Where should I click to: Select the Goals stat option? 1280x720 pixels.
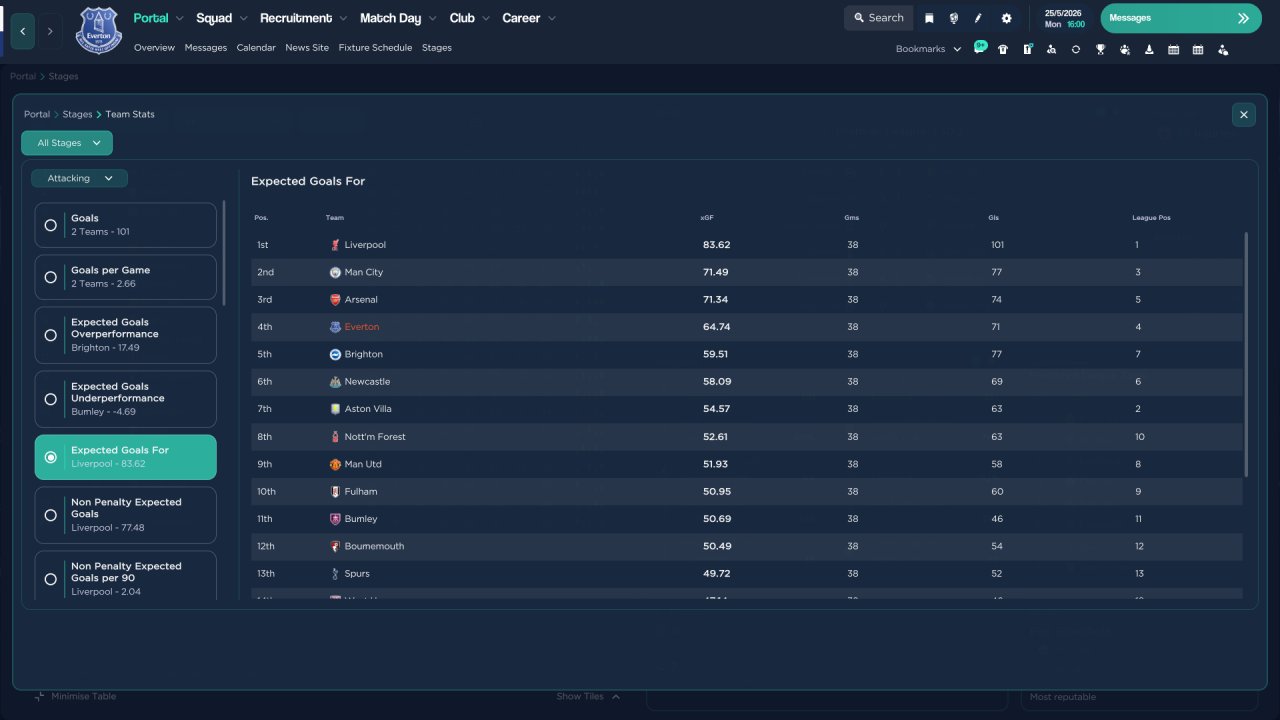pos(126,225)
